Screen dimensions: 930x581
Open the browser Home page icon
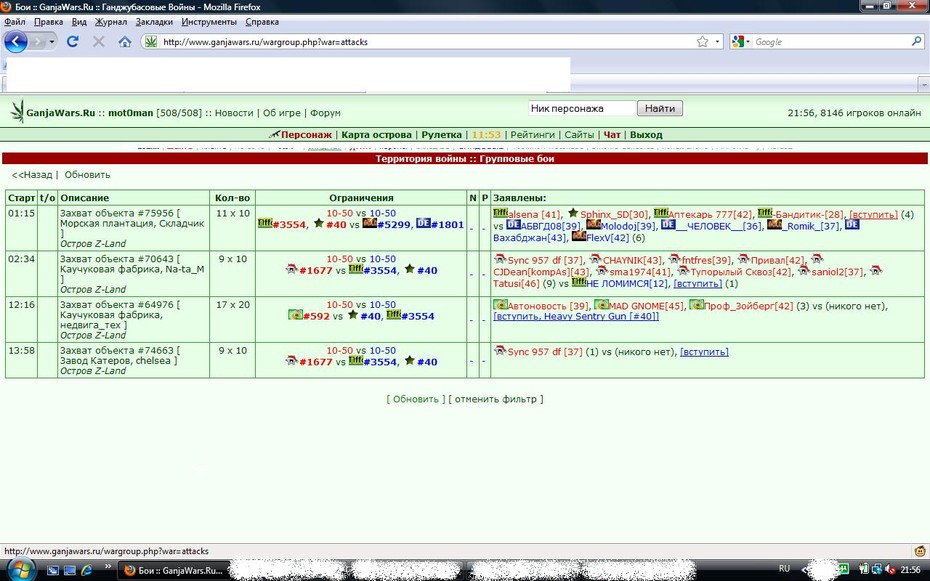(125, 42)
